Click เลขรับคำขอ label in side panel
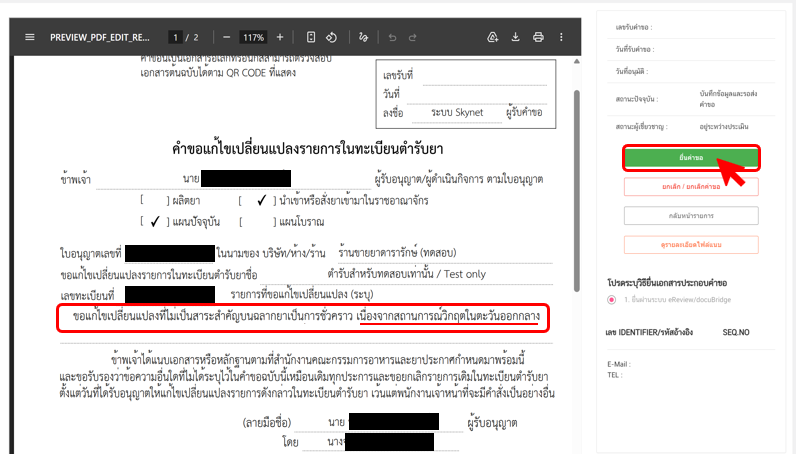 [634, 27]
